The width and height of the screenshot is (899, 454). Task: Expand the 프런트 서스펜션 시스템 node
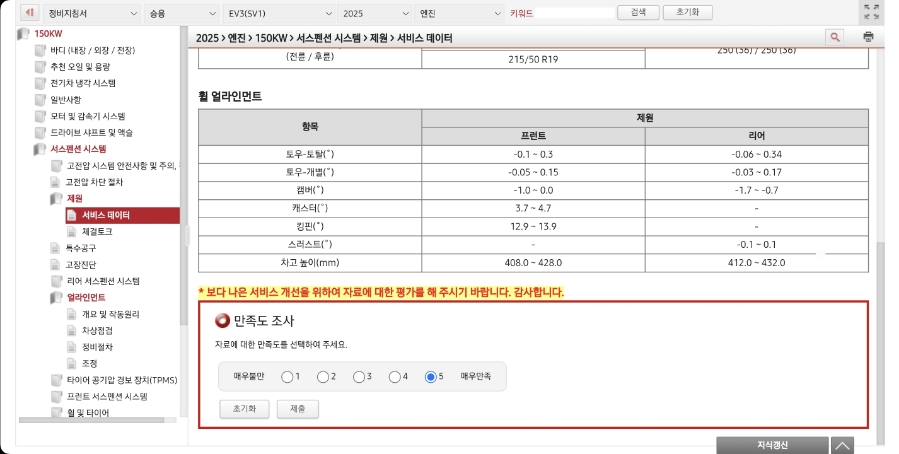point(57,397)
